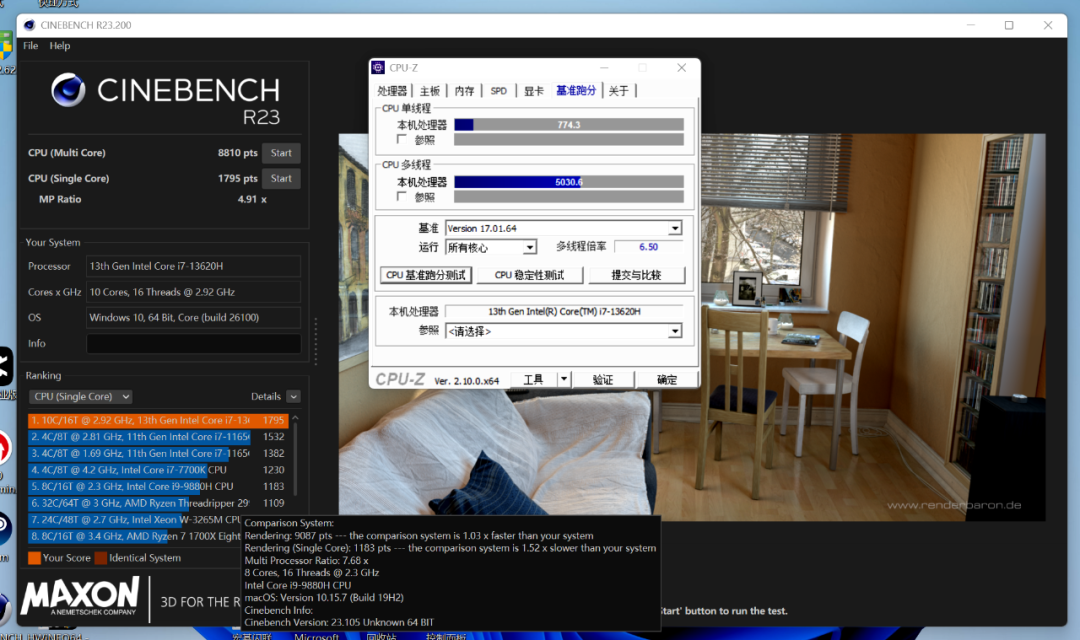1080x640 pixels.
Task: Click the 提交与比较 button
Action: click(x=636, y=275)
